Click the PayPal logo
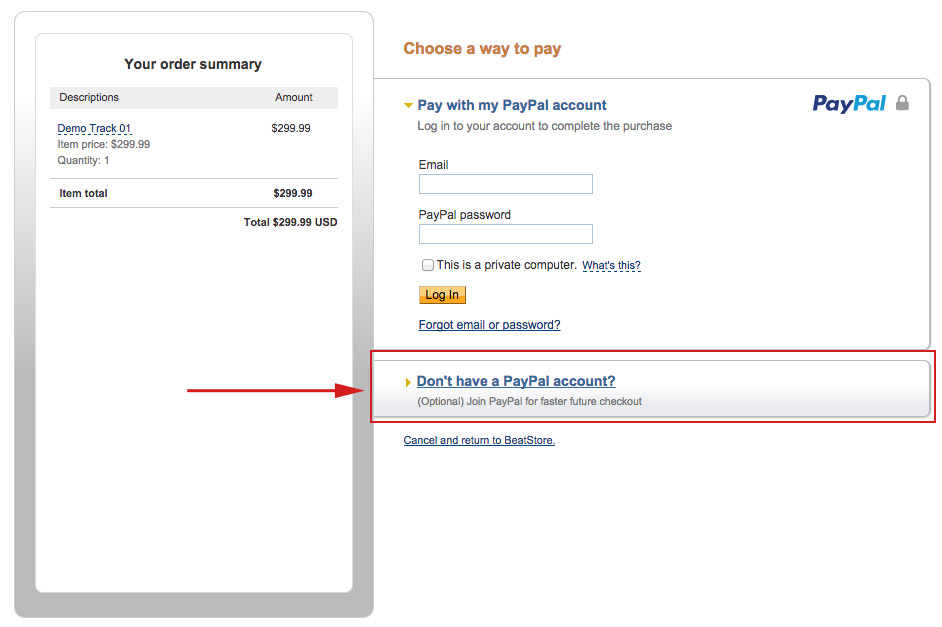This screenshot has height=627, width=942. (x=849, y=104)
